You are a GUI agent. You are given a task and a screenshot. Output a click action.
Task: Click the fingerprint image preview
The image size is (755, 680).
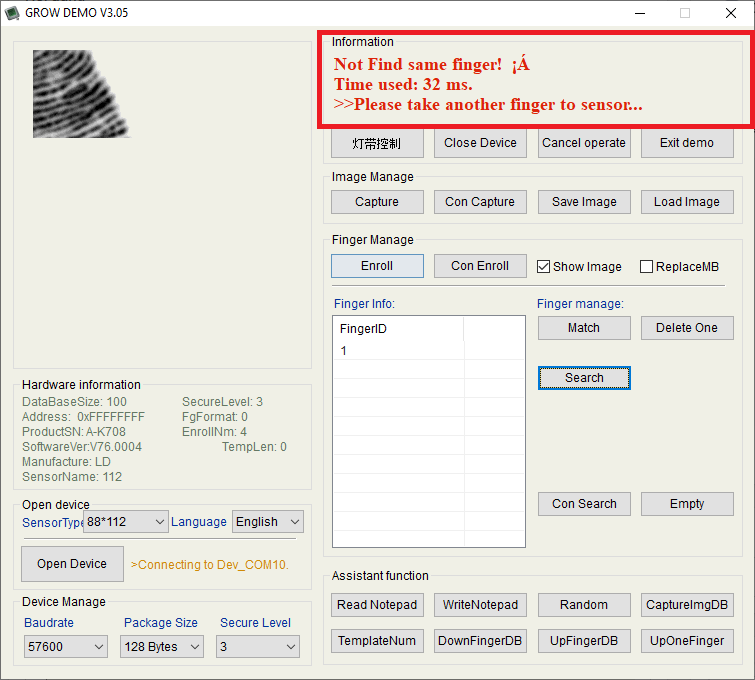coord(81,94)
